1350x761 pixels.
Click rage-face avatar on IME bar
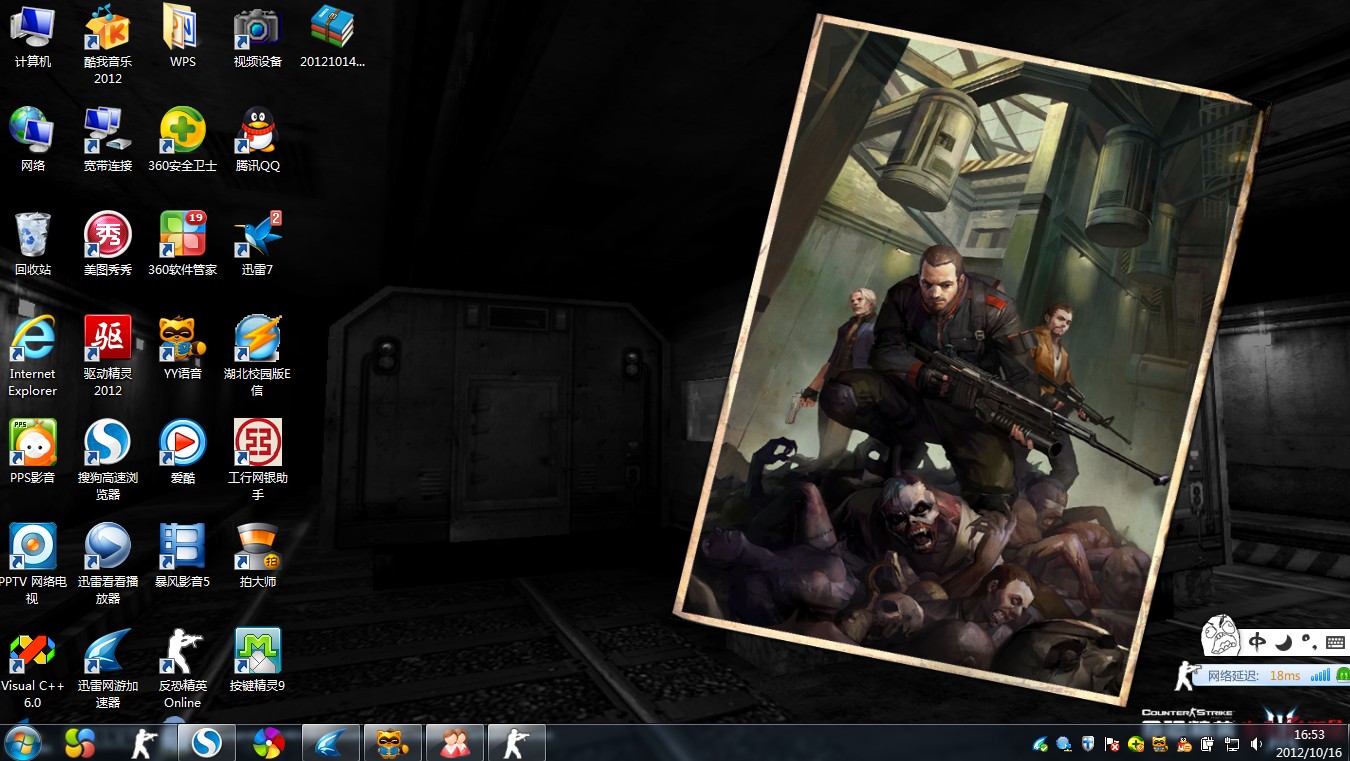pos(1221,633)
